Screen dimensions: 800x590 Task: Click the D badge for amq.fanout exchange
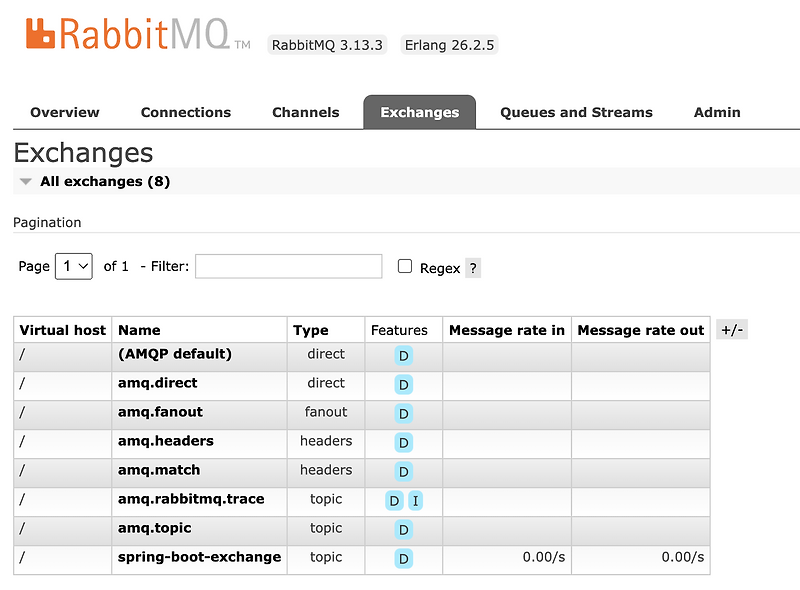(x=403, y=413)
